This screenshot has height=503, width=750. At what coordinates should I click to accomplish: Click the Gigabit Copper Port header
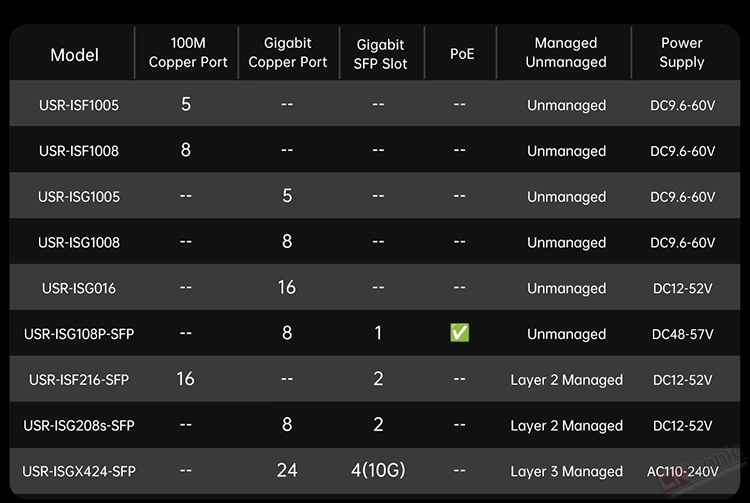coord(287,53)
